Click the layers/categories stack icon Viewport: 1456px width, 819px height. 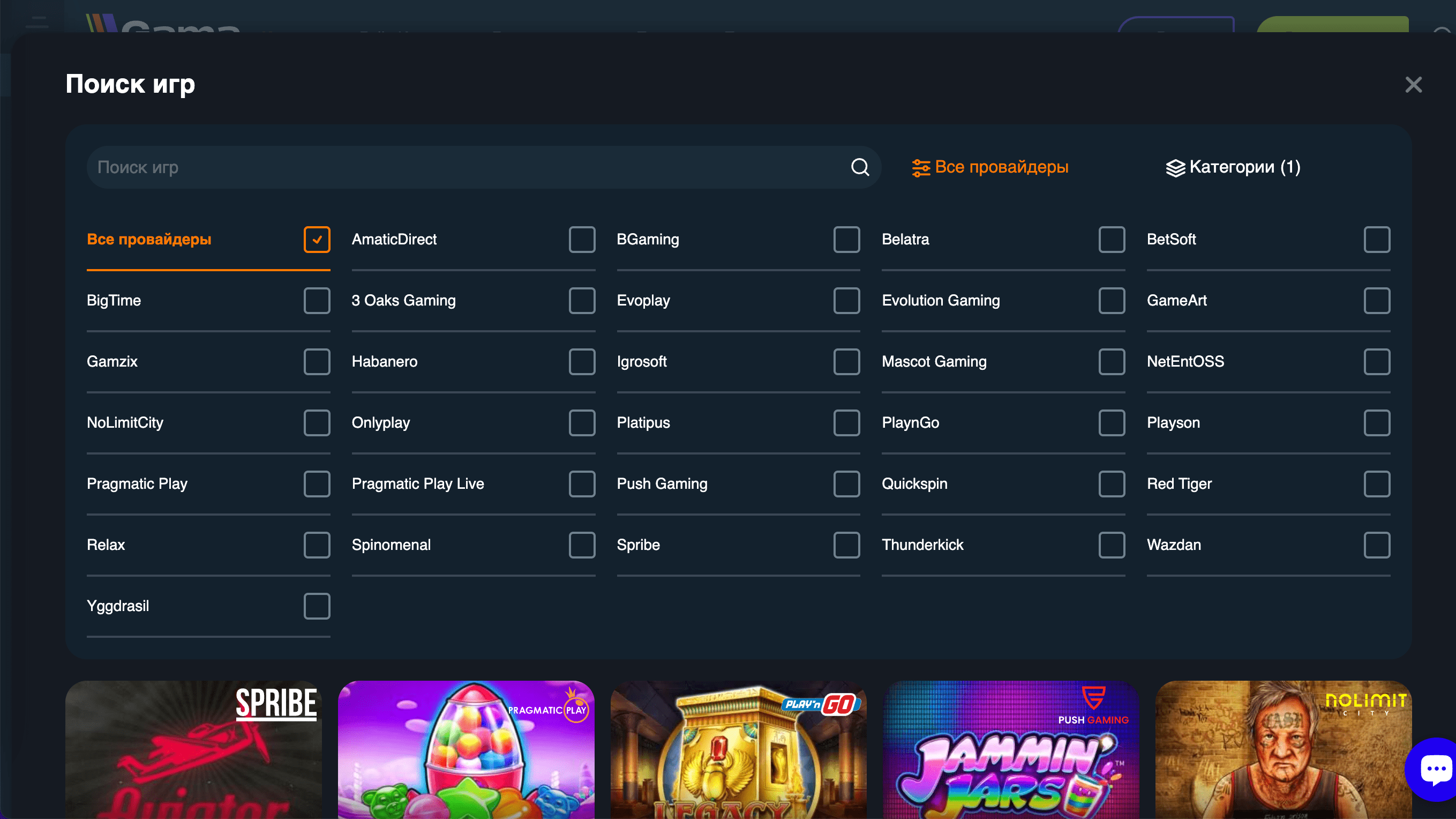click(x=1175, y=167)
